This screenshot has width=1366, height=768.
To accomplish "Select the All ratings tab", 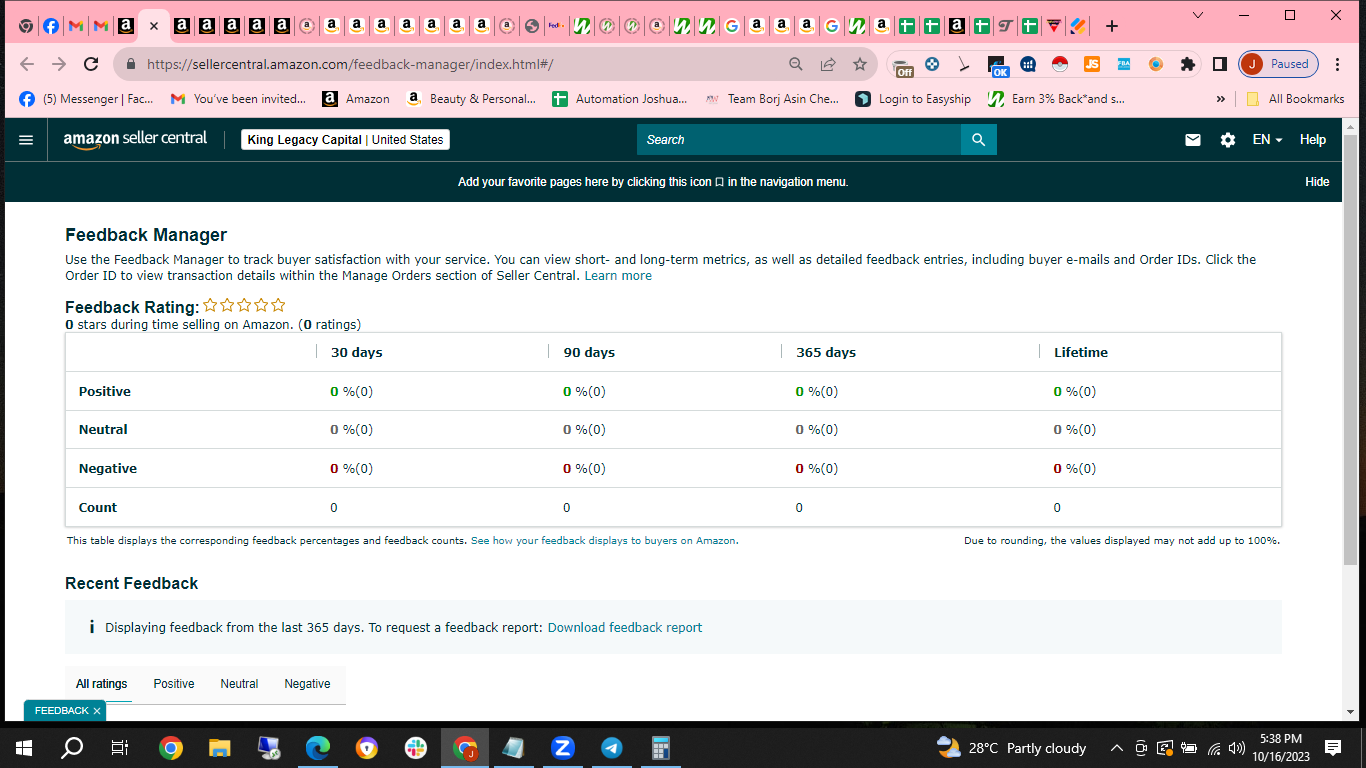I will click(x=102, y=684).
